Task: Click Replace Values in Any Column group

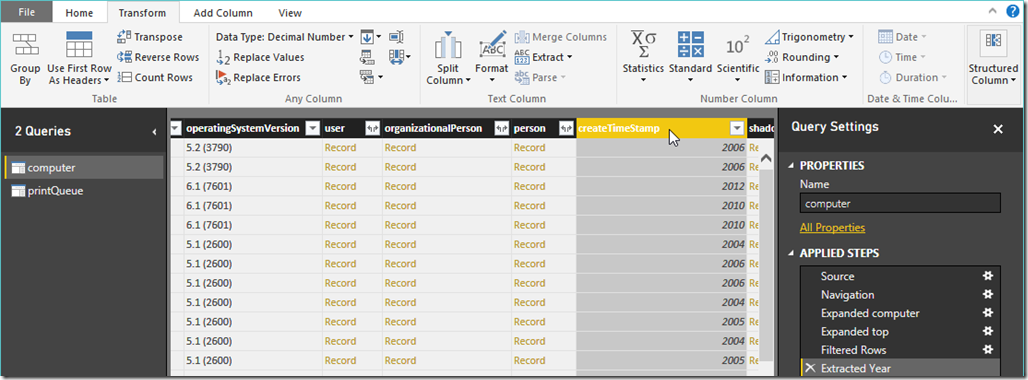Action: coord(260,57)
